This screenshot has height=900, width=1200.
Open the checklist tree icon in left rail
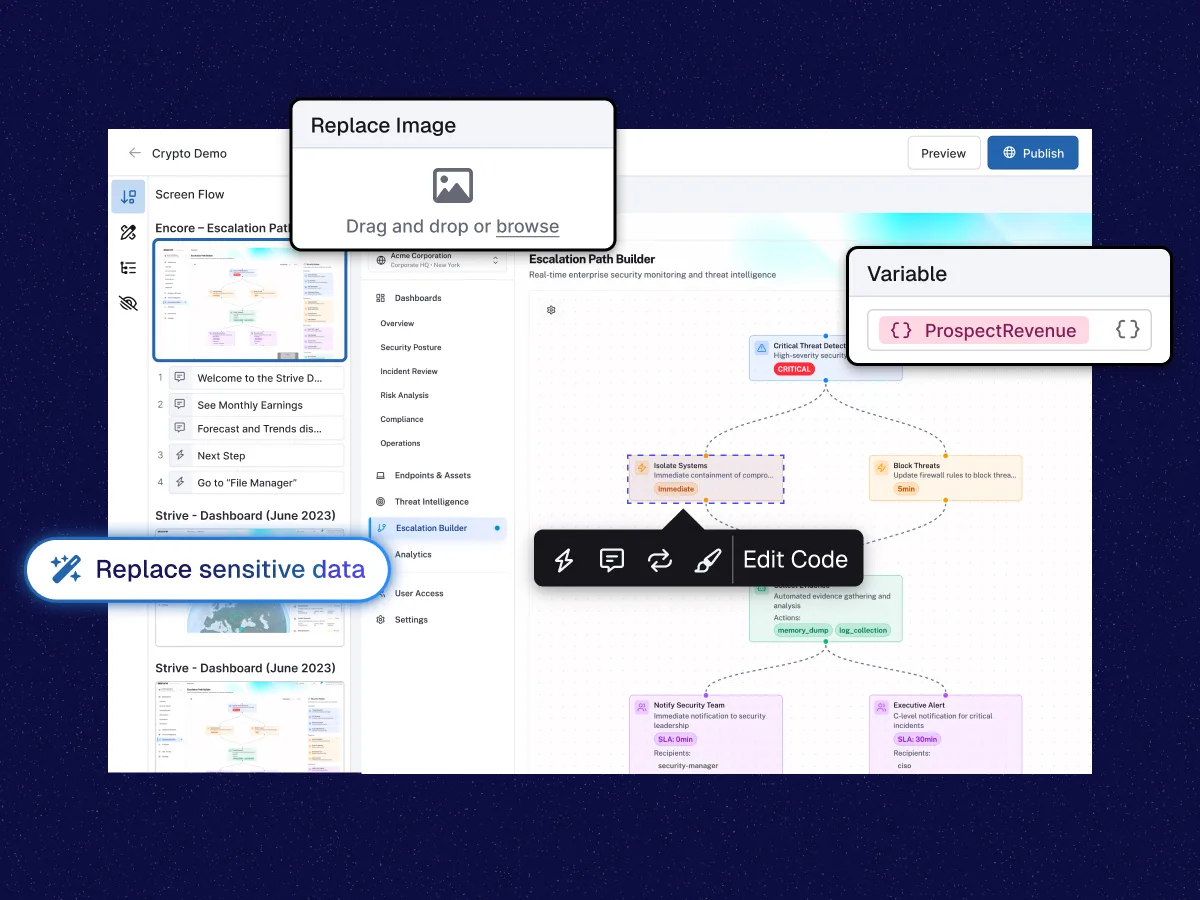tap(128, 268)
